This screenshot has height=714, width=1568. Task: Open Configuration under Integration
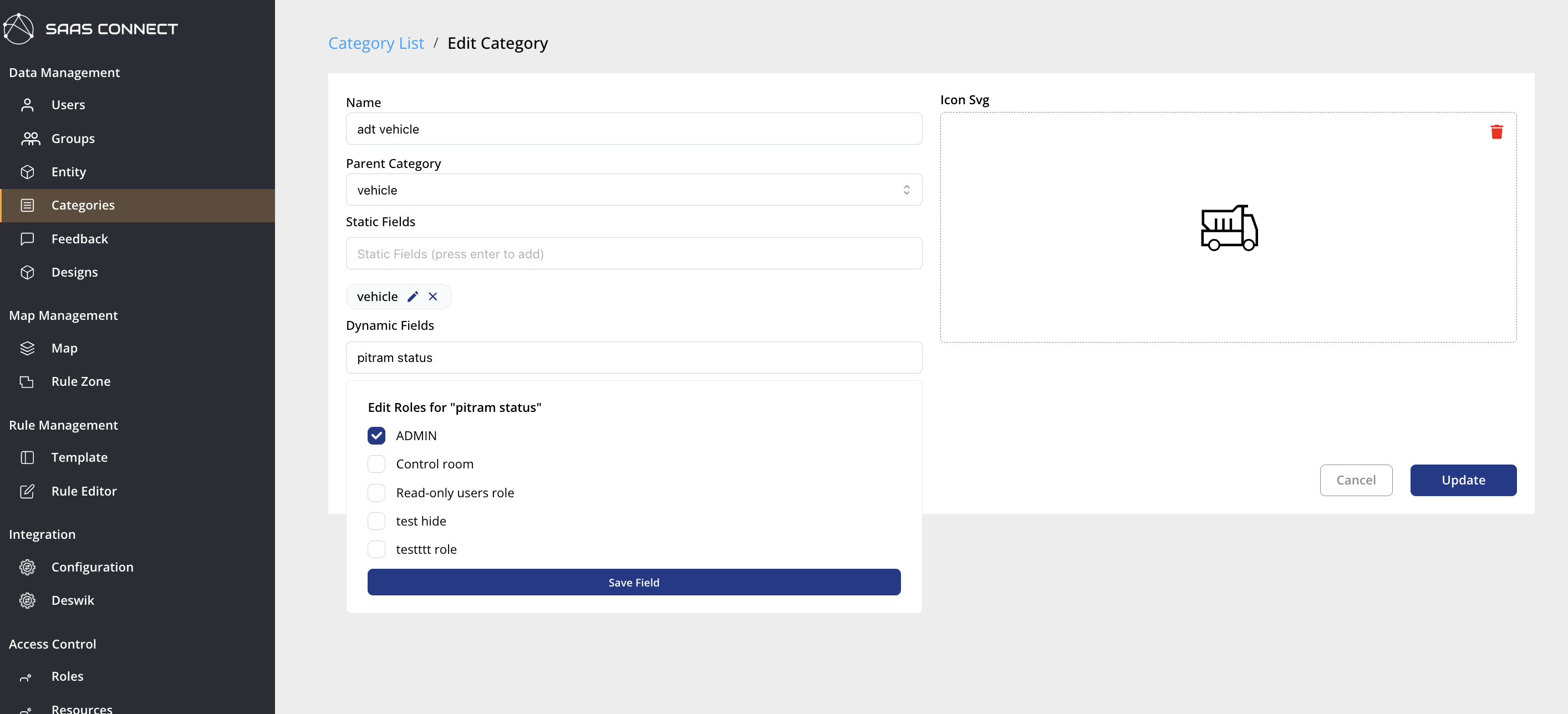coord(93,567)
